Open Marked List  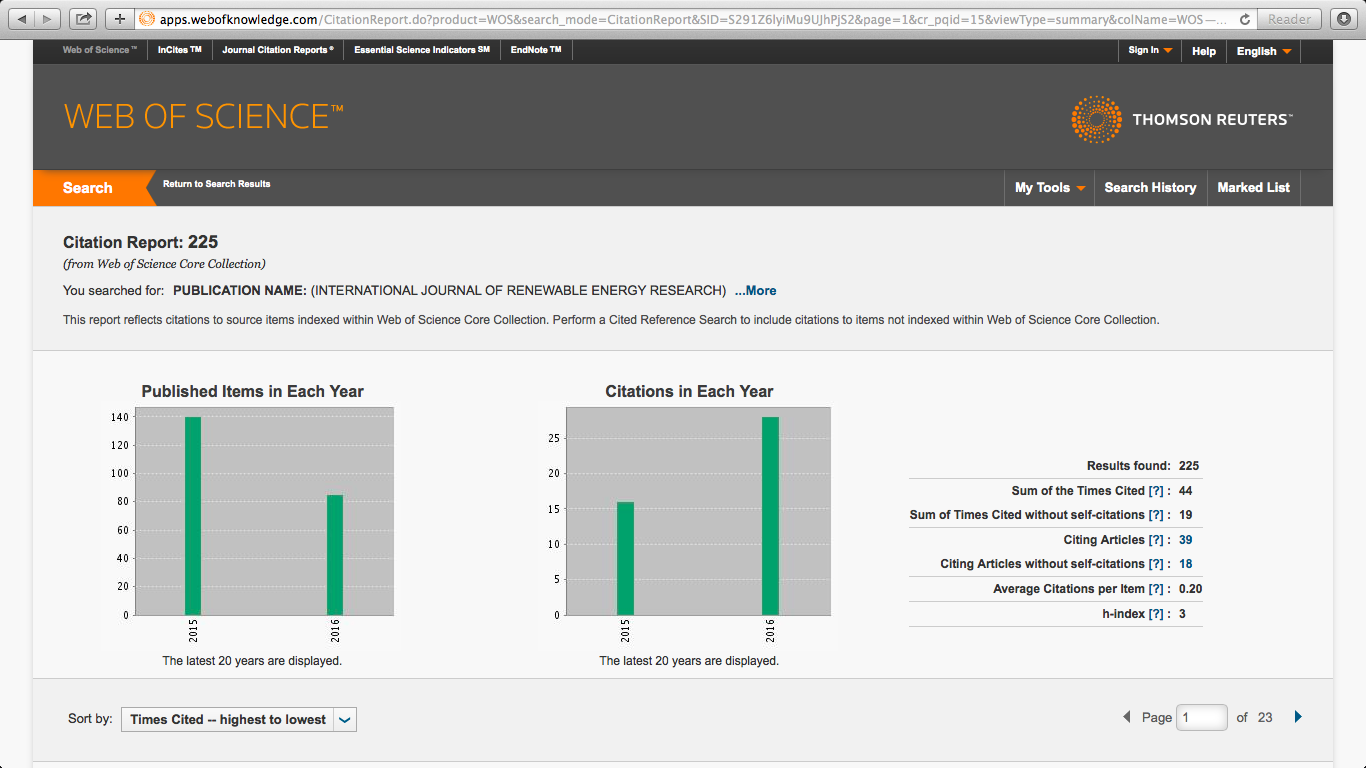1254,188
